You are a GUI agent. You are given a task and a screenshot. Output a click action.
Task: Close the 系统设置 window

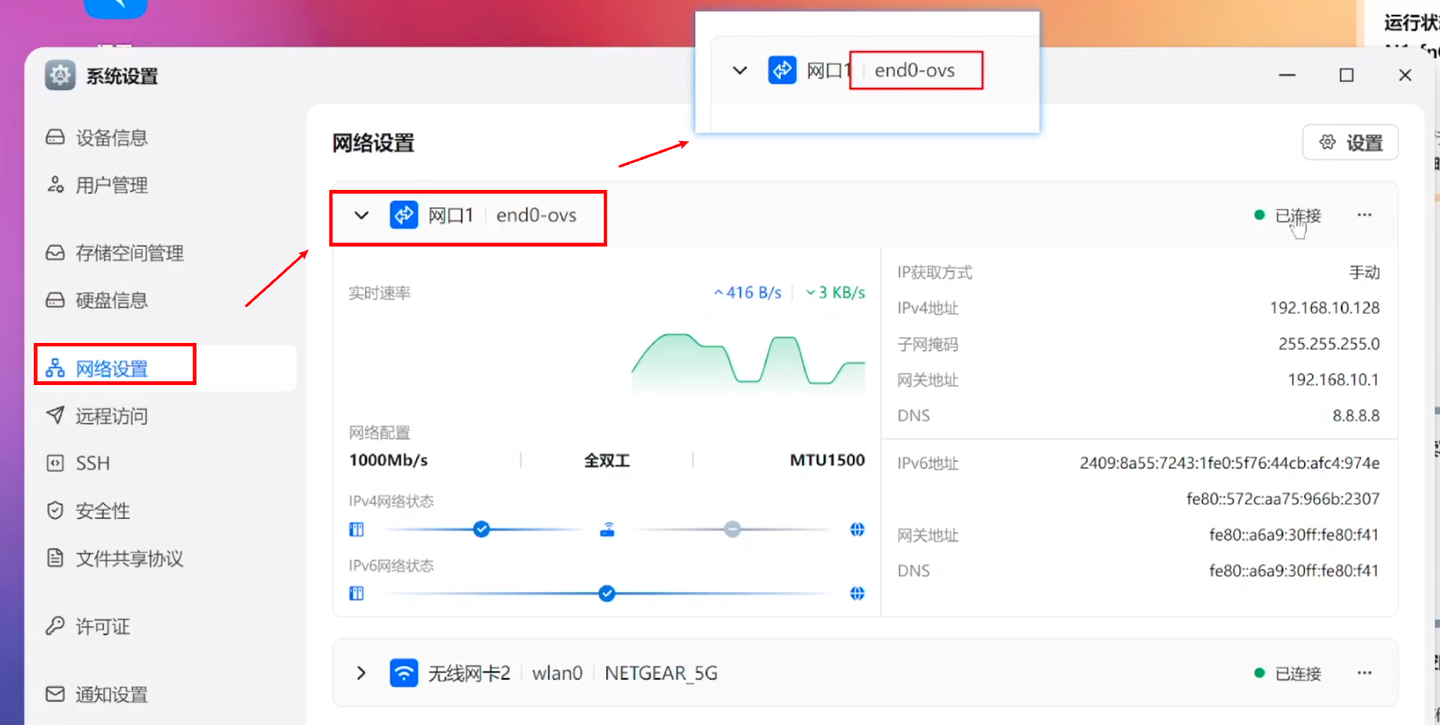pos(1405,75)
